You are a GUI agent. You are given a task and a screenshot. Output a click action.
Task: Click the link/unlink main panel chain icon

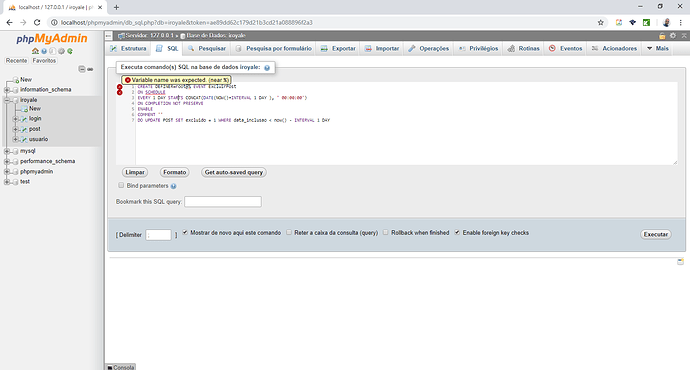point(90,69)
